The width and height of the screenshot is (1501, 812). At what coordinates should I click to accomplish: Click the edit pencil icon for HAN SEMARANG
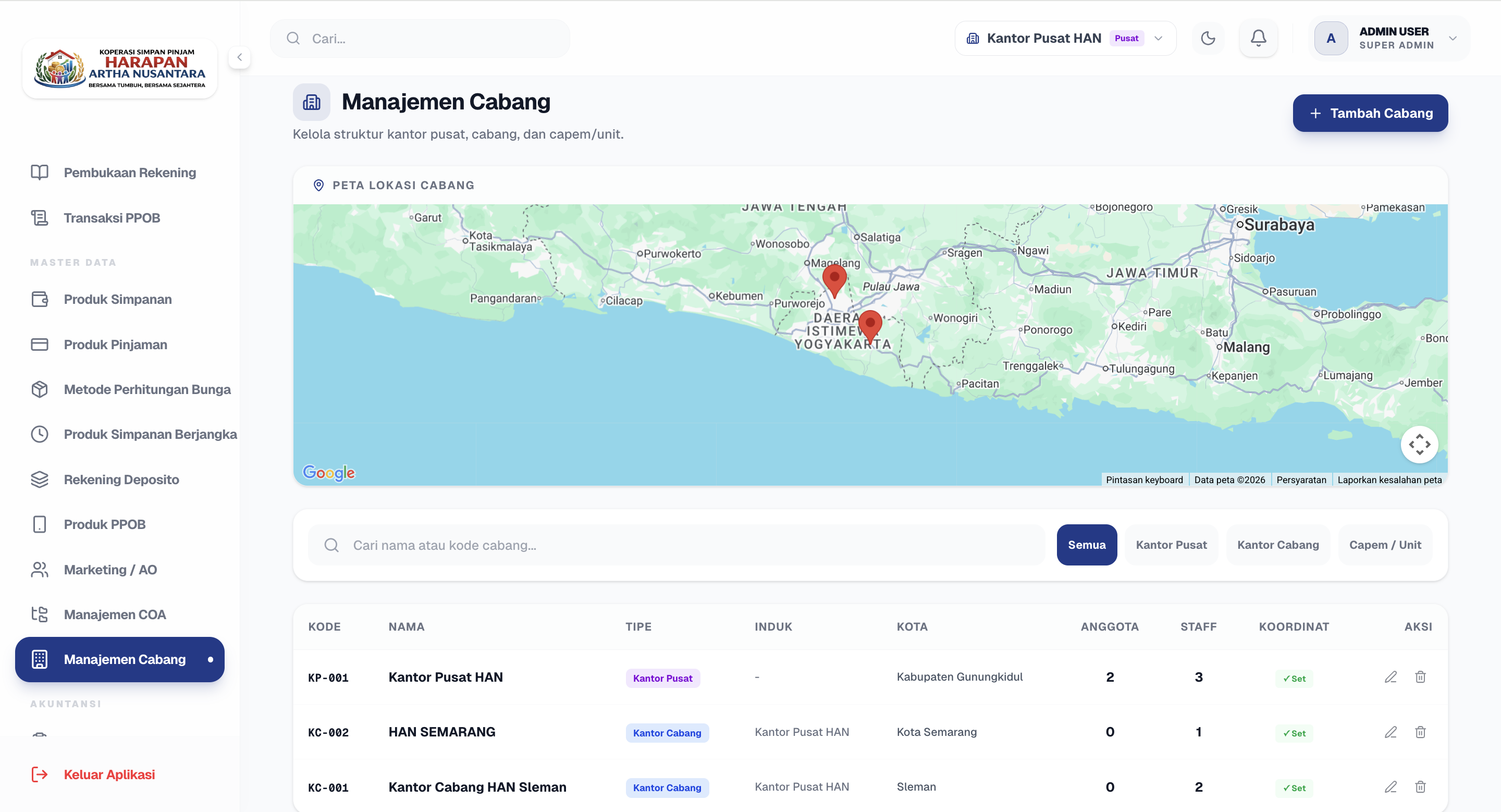(x=1391, y=732)
